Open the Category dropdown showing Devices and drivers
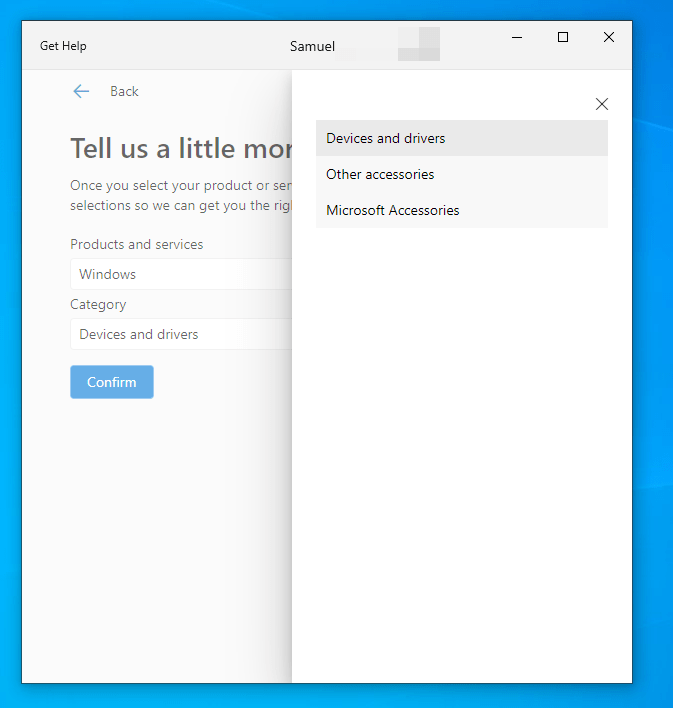Screen dimensions: 673x708 (x=181, y=334)
